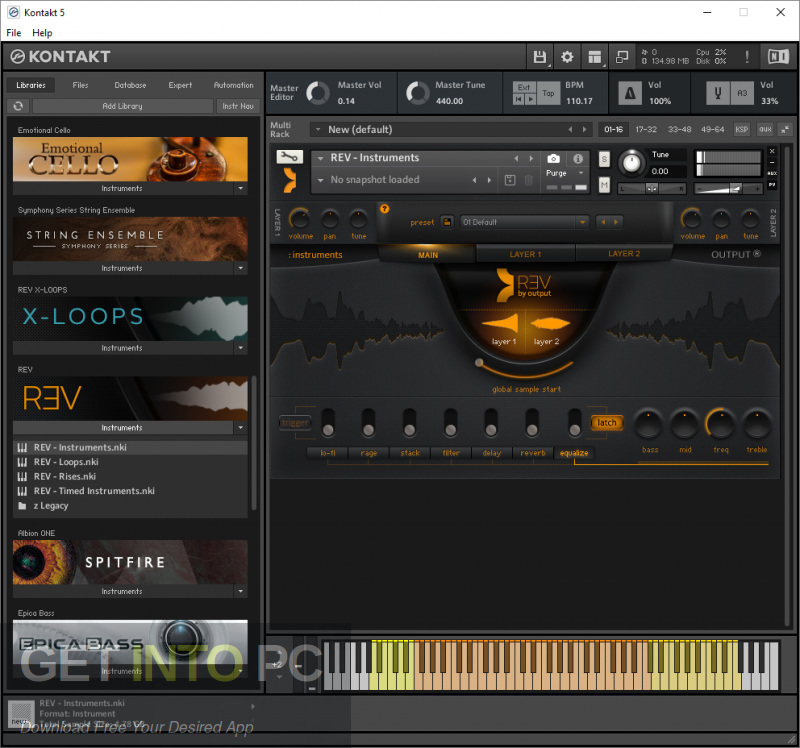Click the orange help question mark
This screenshot has height=748, width=800.
pyautogui.click(x=385, y=209)
